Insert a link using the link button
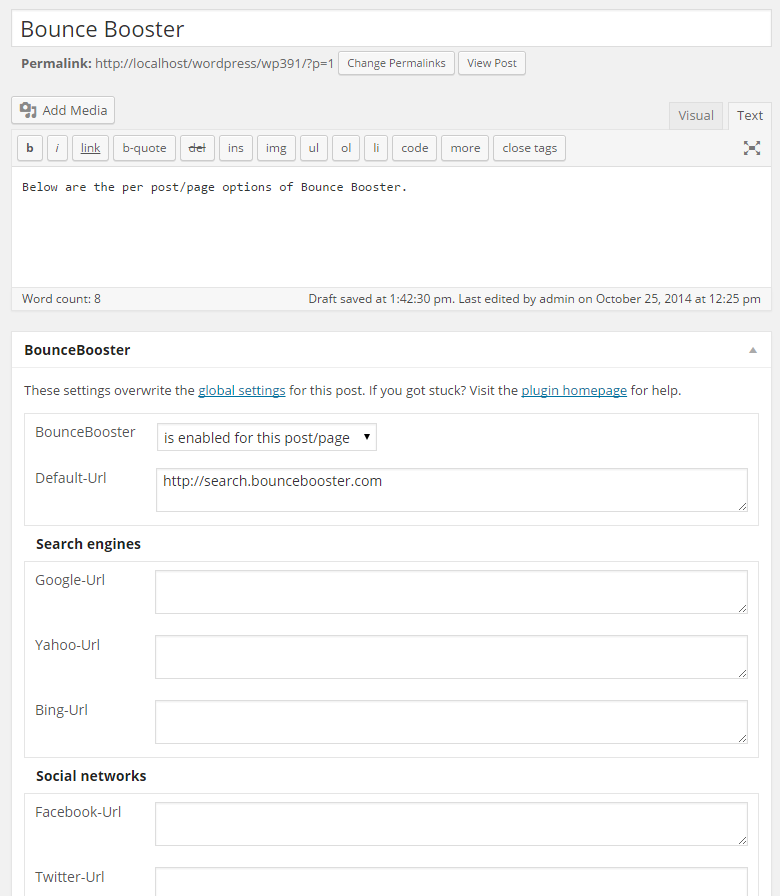780x896 pixels. coord(90,148)
